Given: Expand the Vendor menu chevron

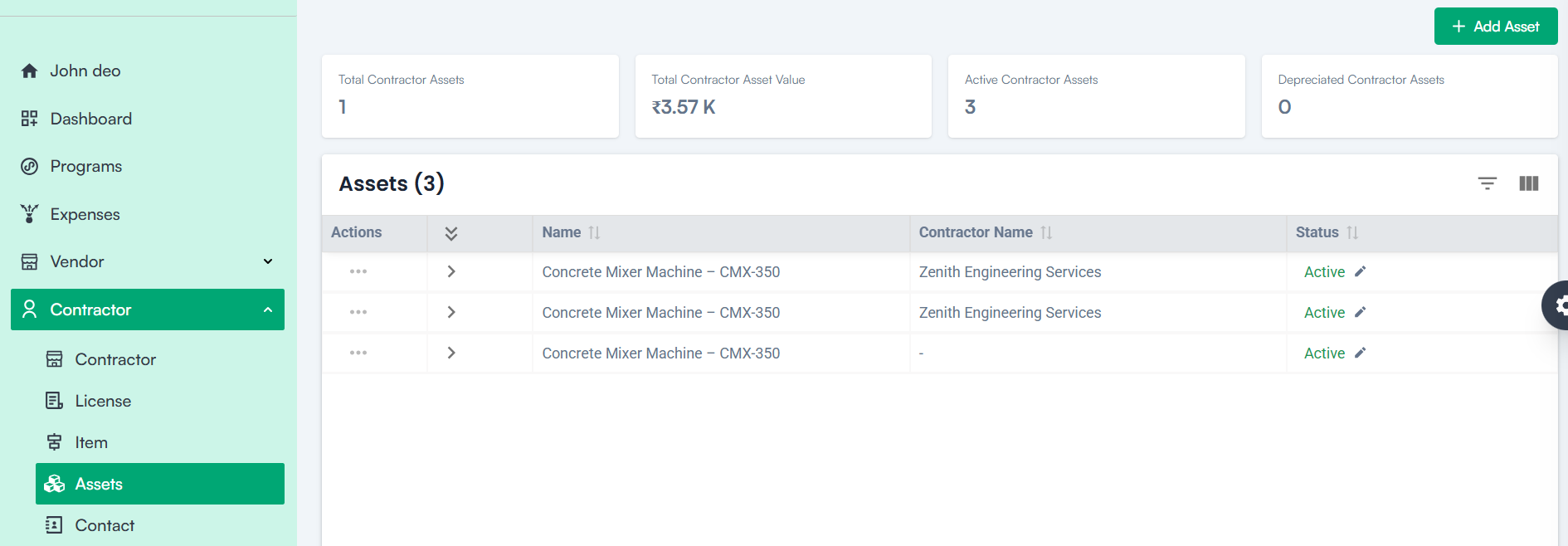Looking at the screenshot, I should pyautogui.click(x=268, y=261).
